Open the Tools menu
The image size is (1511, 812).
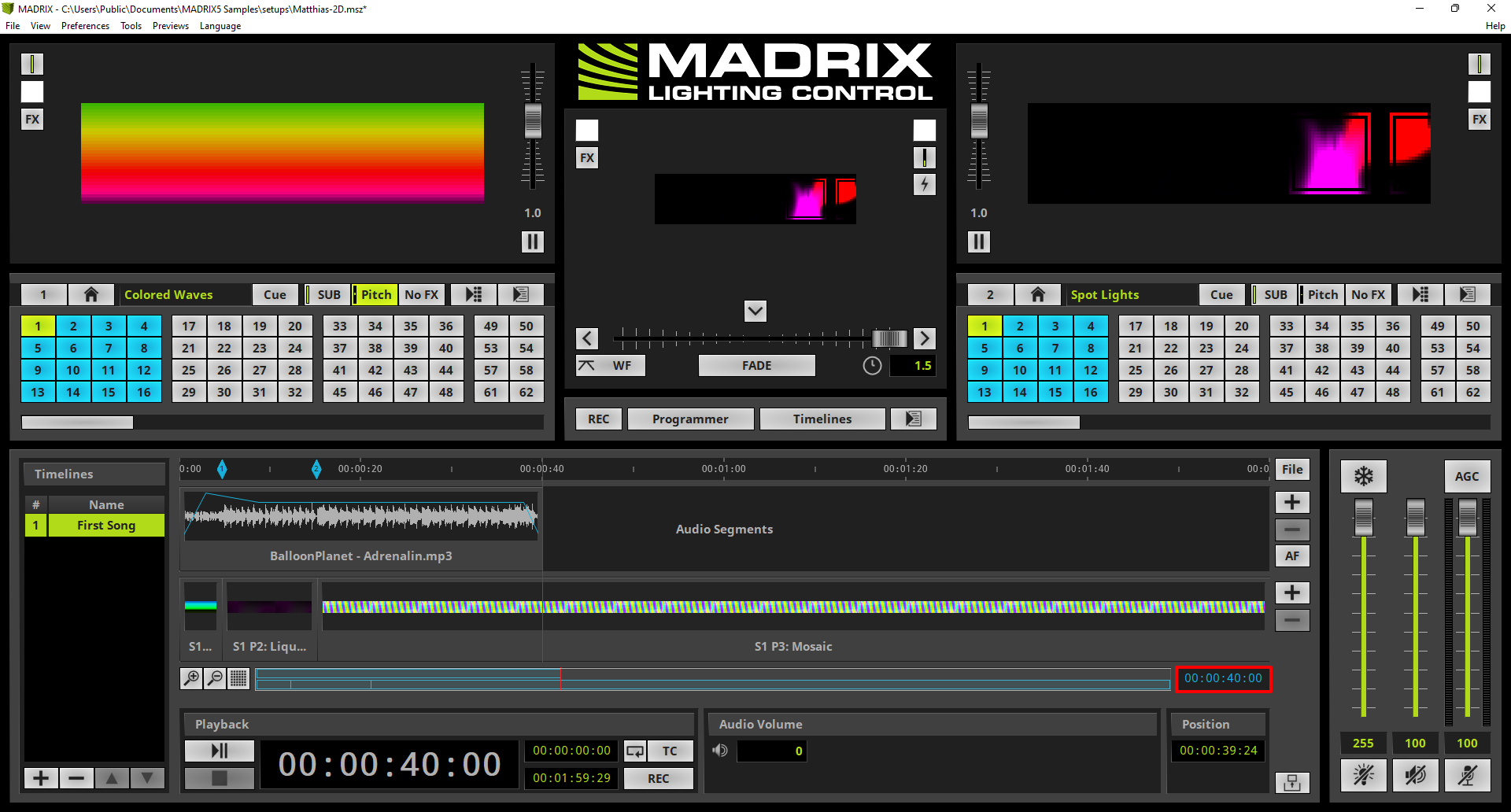tap(131, 26)
